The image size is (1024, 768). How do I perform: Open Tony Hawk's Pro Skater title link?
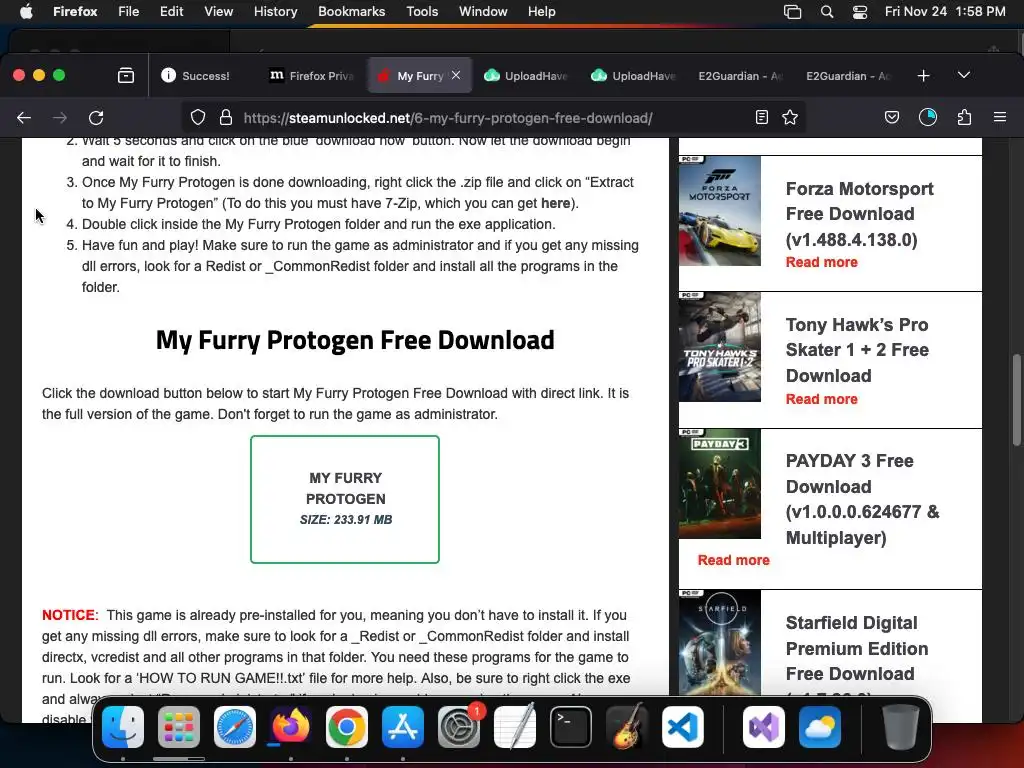[857, 350]
